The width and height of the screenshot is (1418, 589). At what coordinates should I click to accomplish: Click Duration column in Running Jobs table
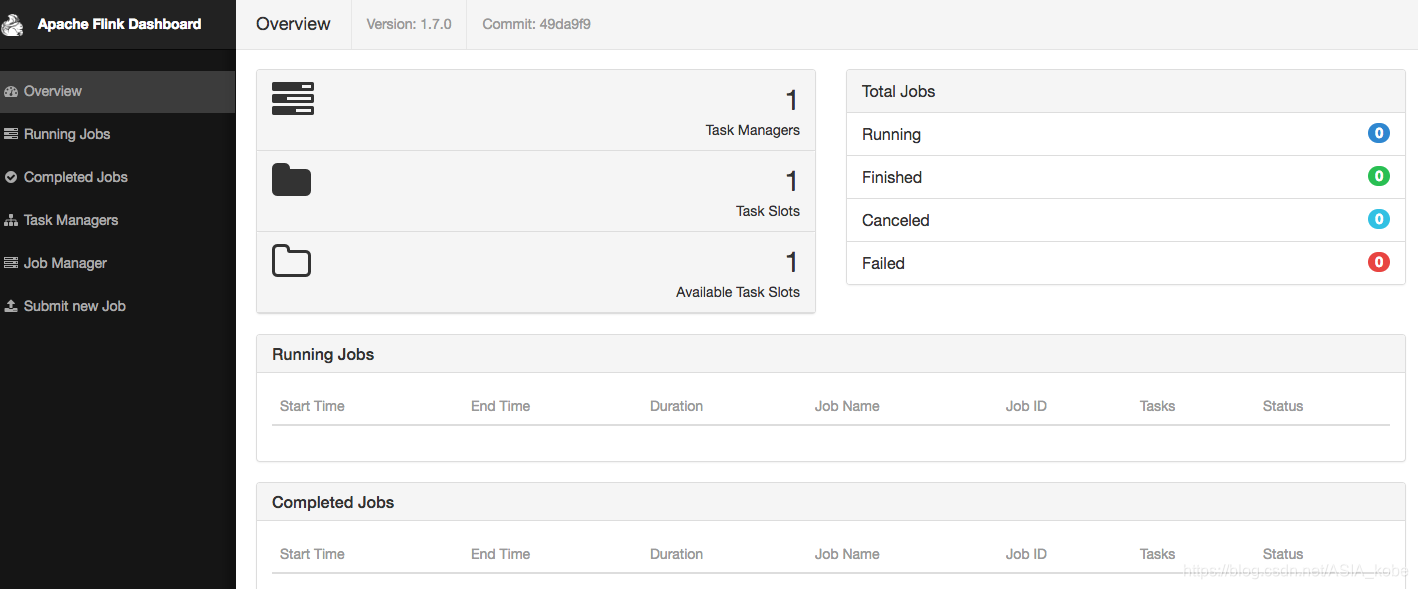(676, 406)
